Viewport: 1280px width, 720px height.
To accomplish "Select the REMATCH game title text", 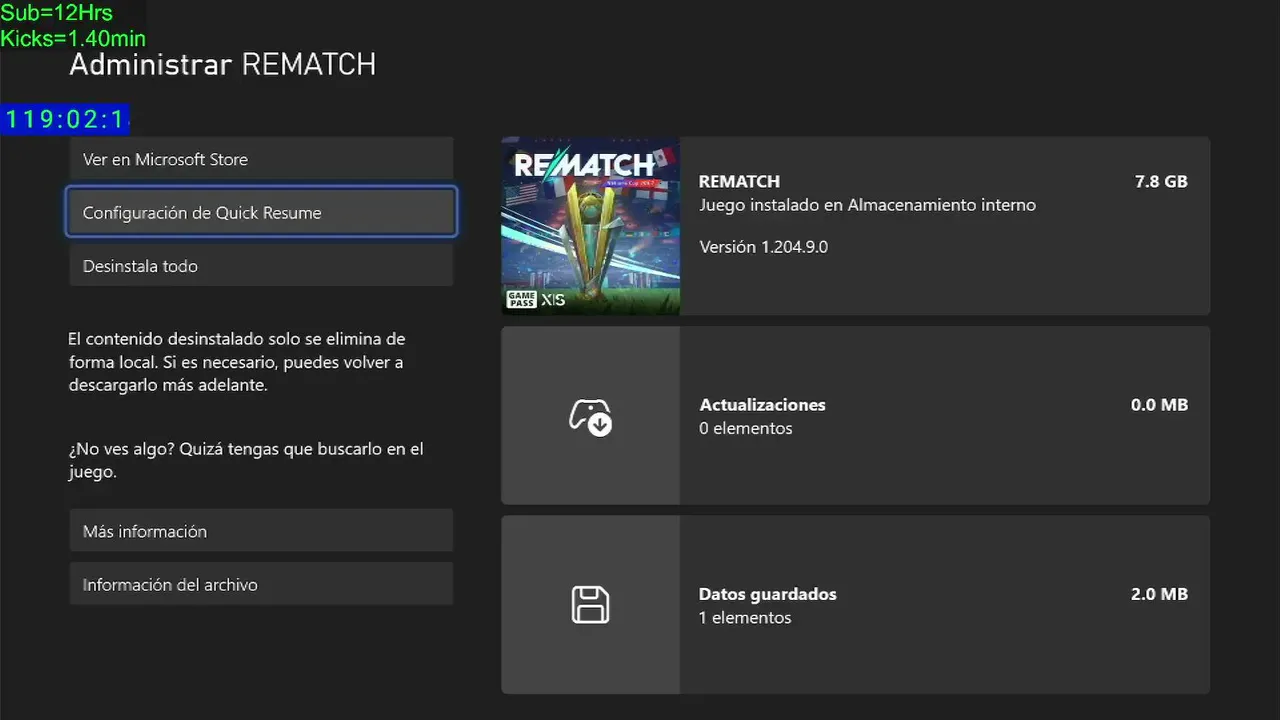I will coord(739,181).
